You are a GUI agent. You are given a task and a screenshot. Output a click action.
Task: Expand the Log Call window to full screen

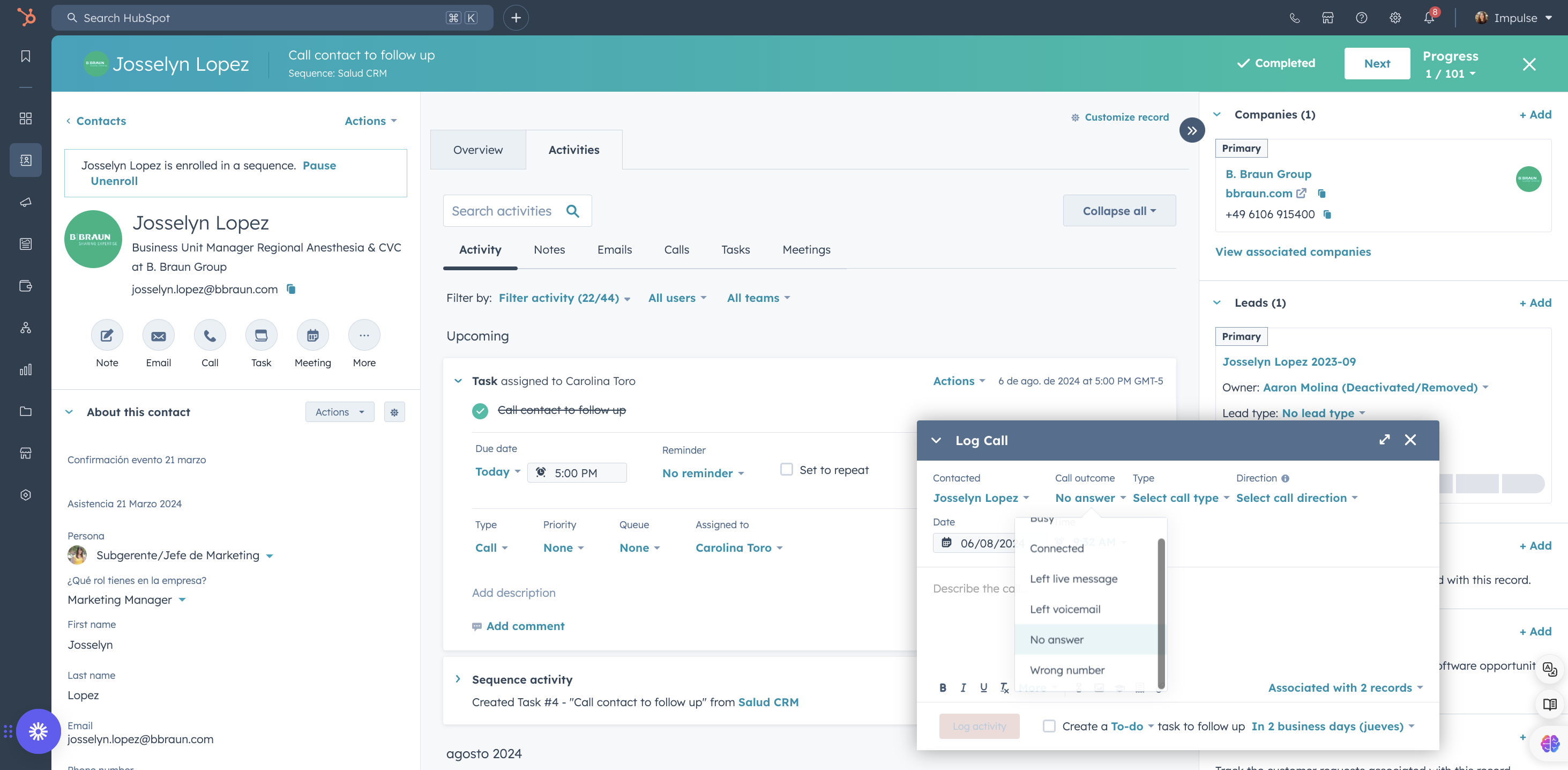click(x=1384, y=440)
